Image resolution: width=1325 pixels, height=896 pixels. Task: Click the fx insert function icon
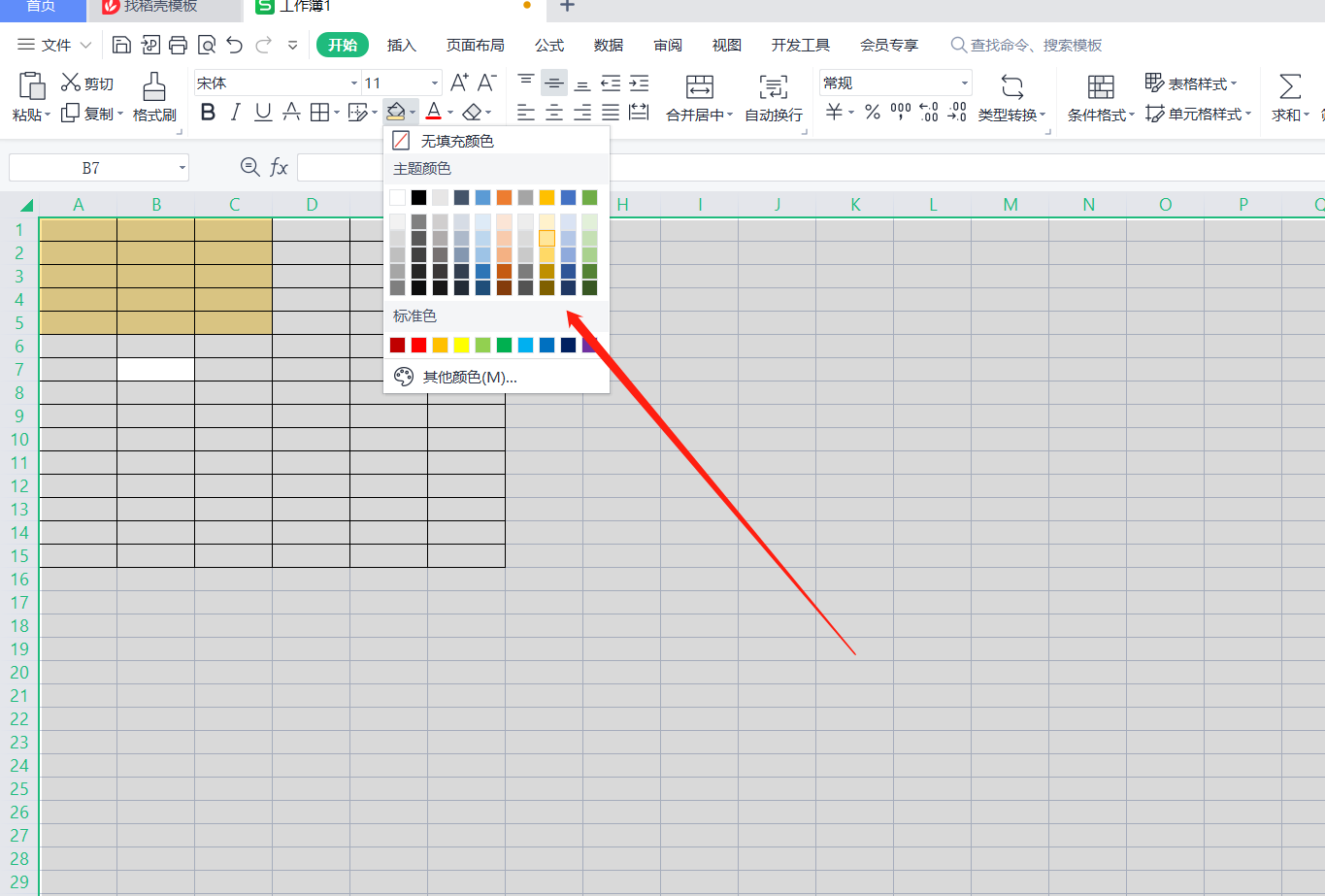pos(279,167)
